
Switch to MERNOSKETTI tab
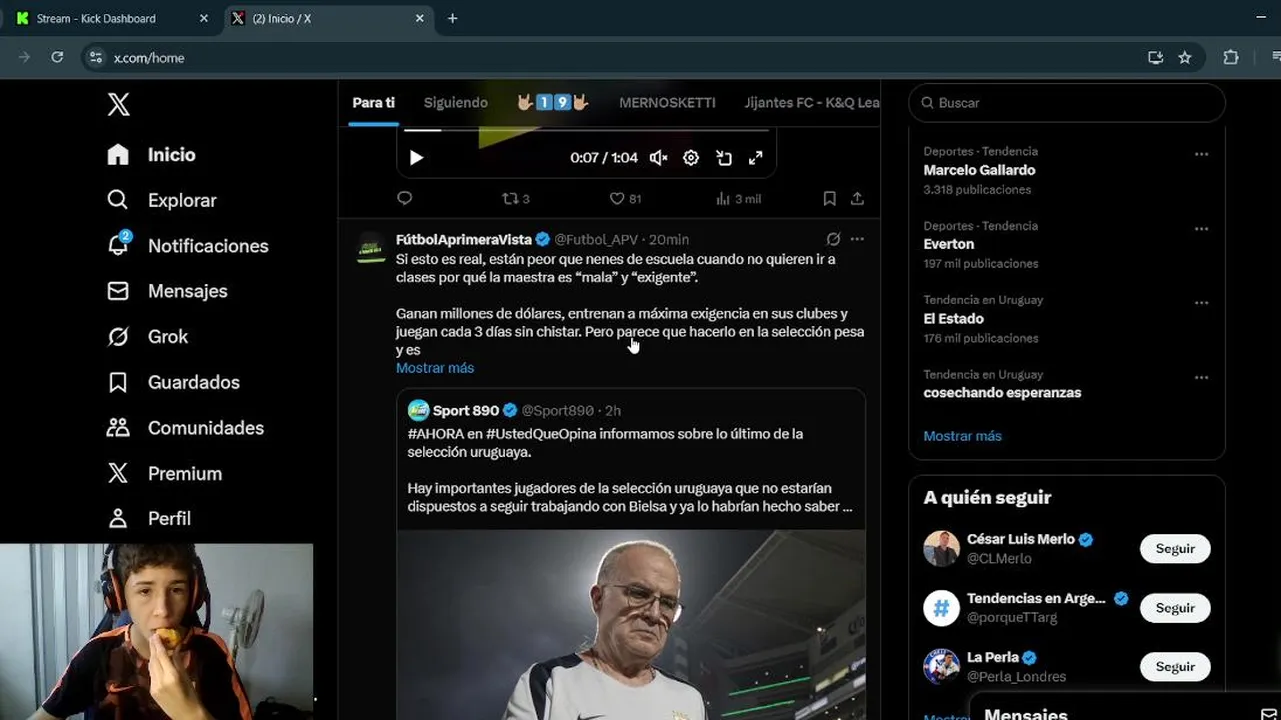pos(667,103)
